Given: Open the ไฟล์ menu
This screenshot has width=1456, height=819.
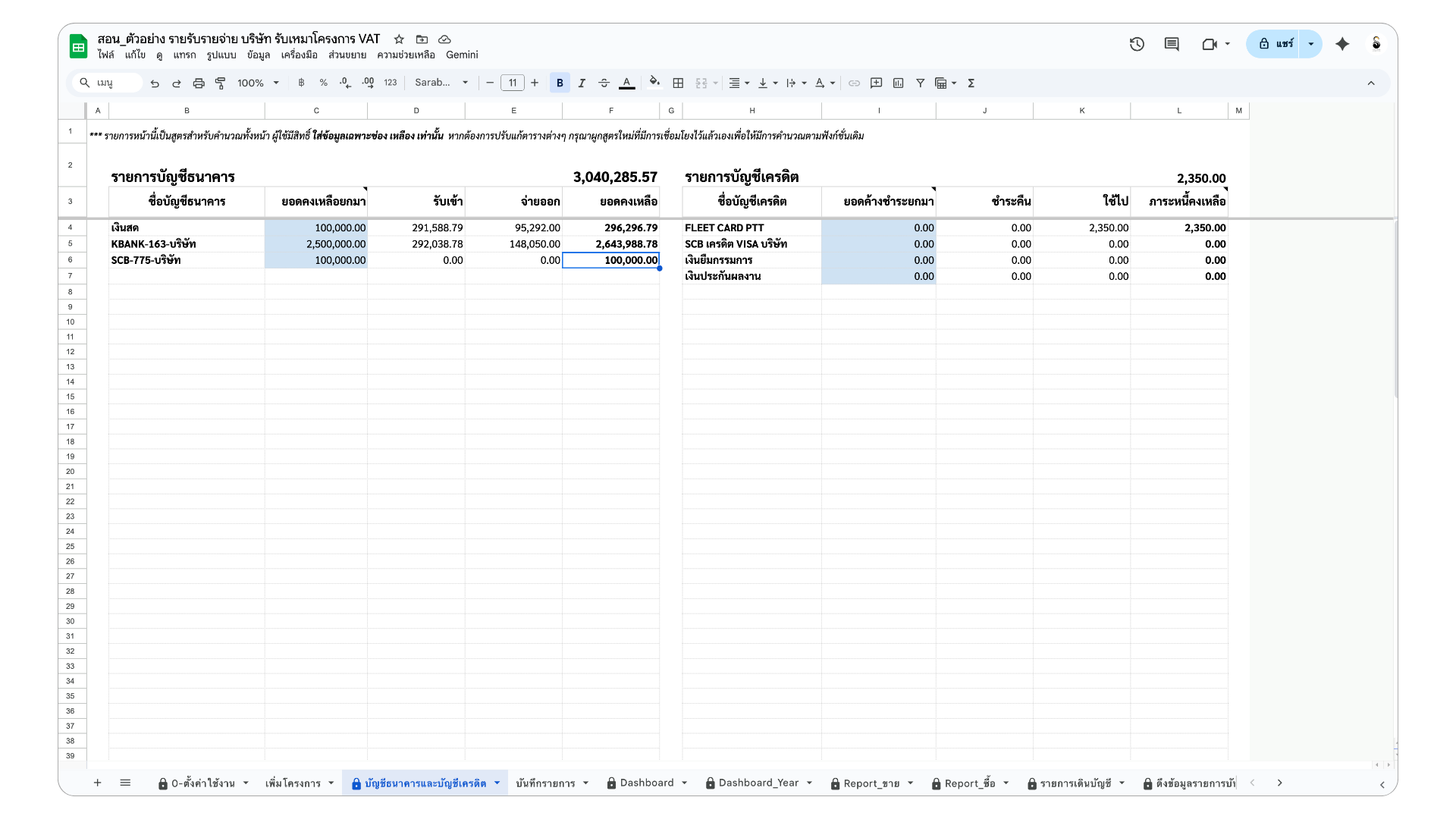Looking at the screenshot, I should tap(105, 55).
